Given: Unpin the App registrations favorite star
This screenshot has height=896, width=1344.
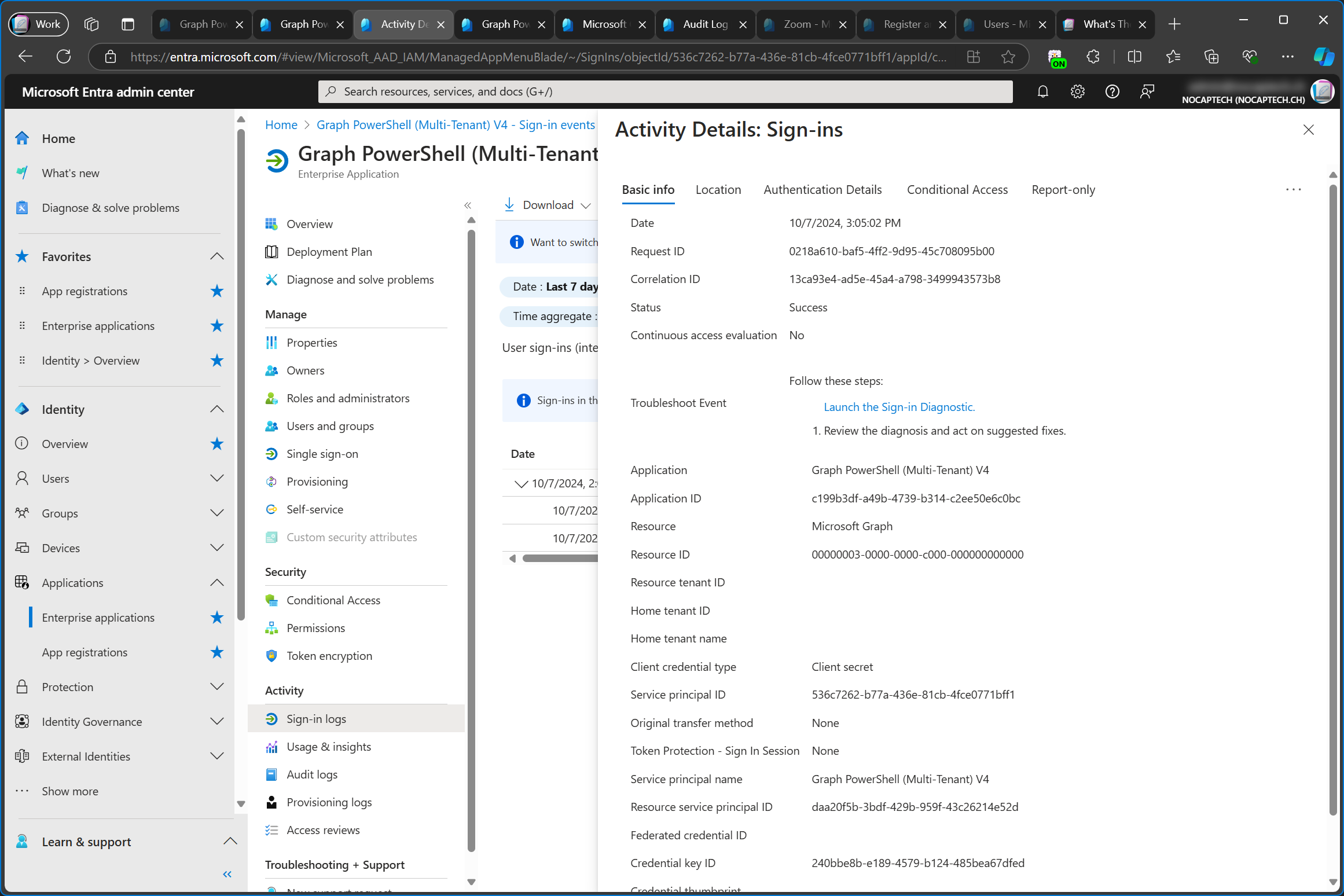Looking at the screenshot, I should [x=216, y=291].
